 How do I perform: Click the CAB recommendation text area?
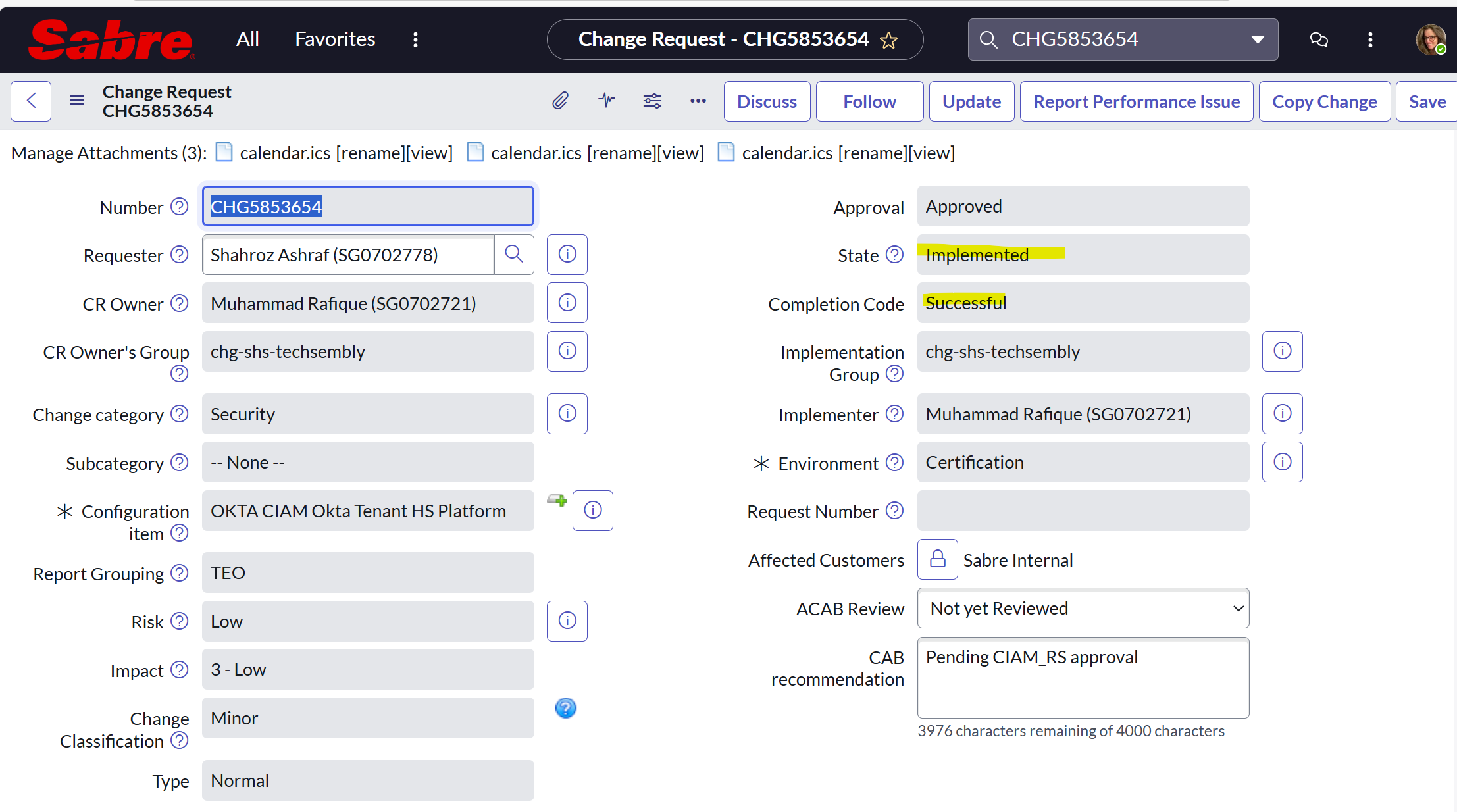[x=1083, y=678]
